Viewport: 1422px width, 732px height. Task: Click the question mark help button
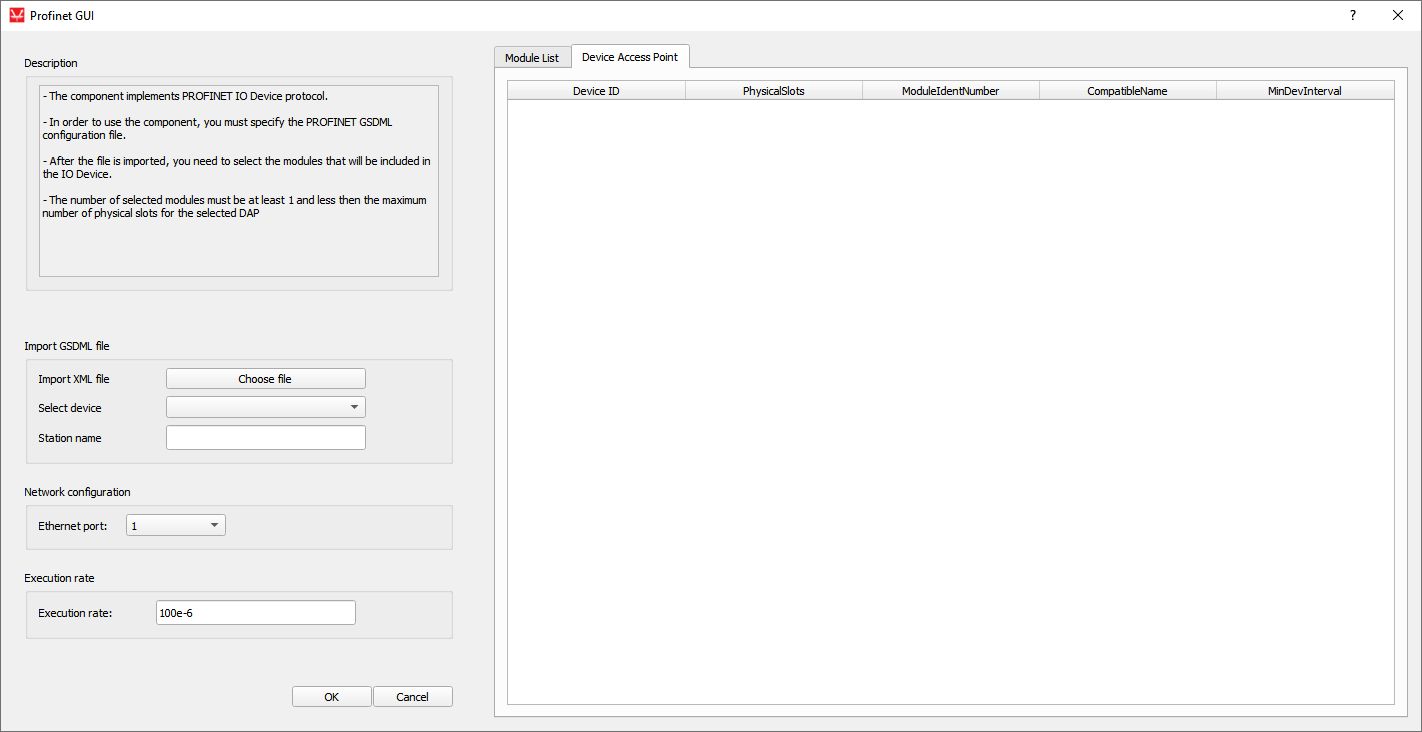click(x=1353, y=15)
